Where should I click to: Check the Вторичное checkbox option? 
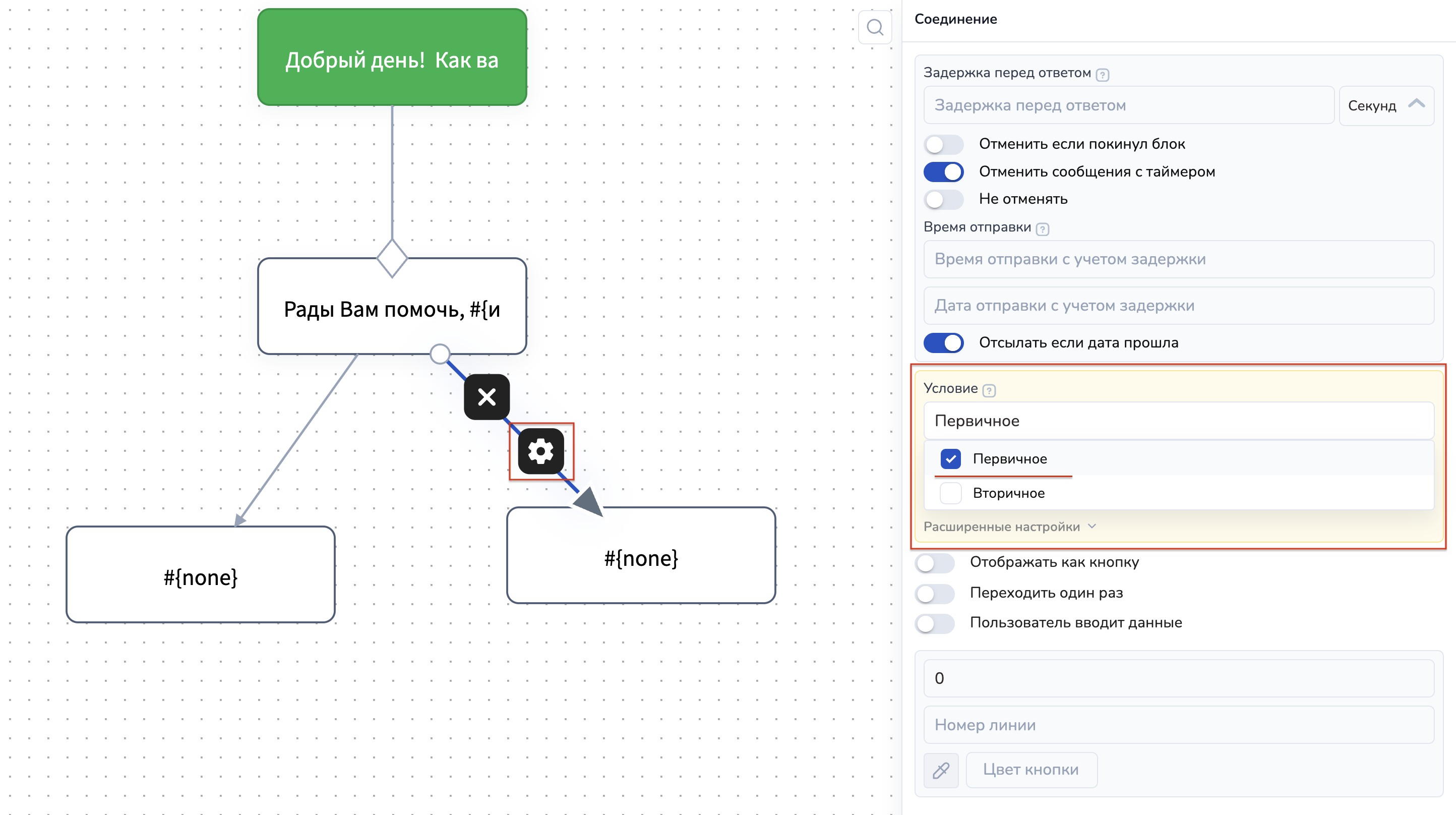(x=950, y=493)
